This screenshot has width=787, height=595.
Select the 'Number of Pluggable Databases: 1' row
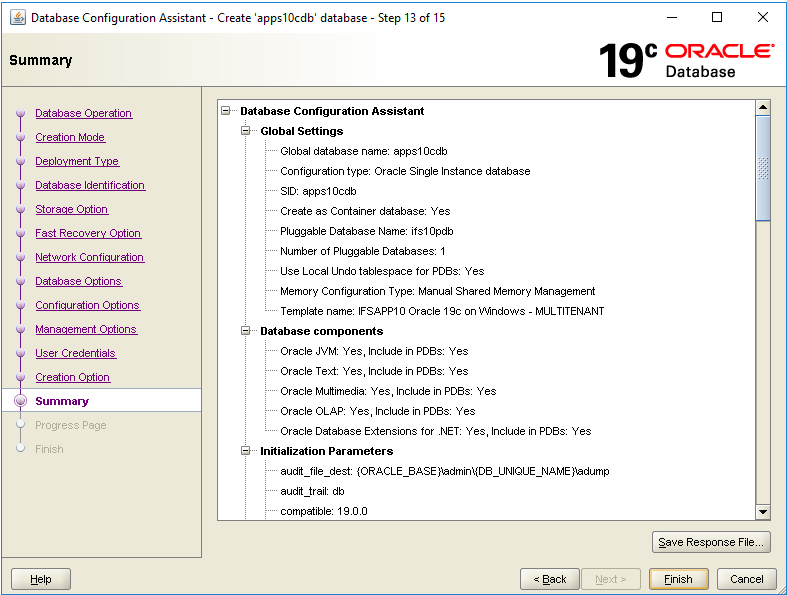point(362,251)
